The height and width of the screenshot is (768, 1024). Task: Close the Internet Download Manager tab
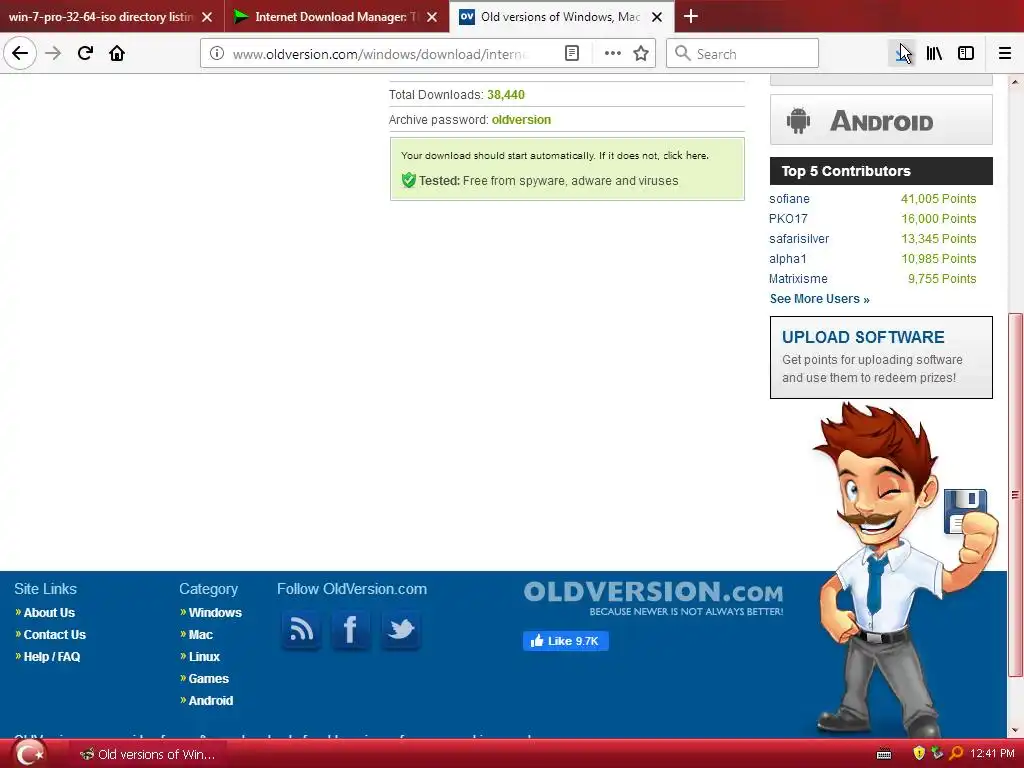pos(432,17)
